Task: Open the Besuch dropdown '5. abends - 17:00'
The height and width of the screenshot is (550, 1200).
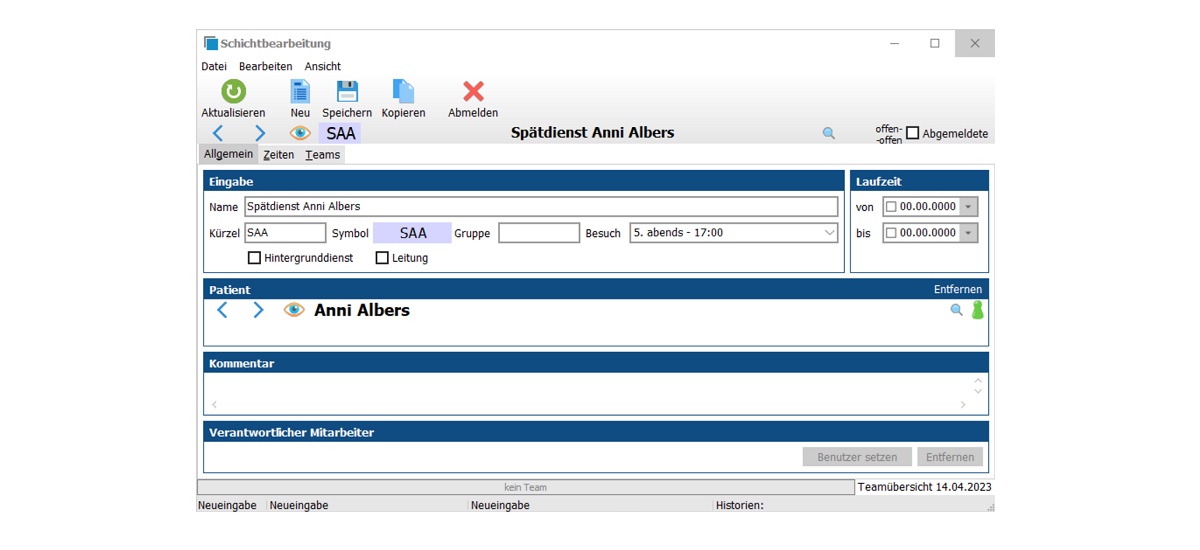Action: 733,233
